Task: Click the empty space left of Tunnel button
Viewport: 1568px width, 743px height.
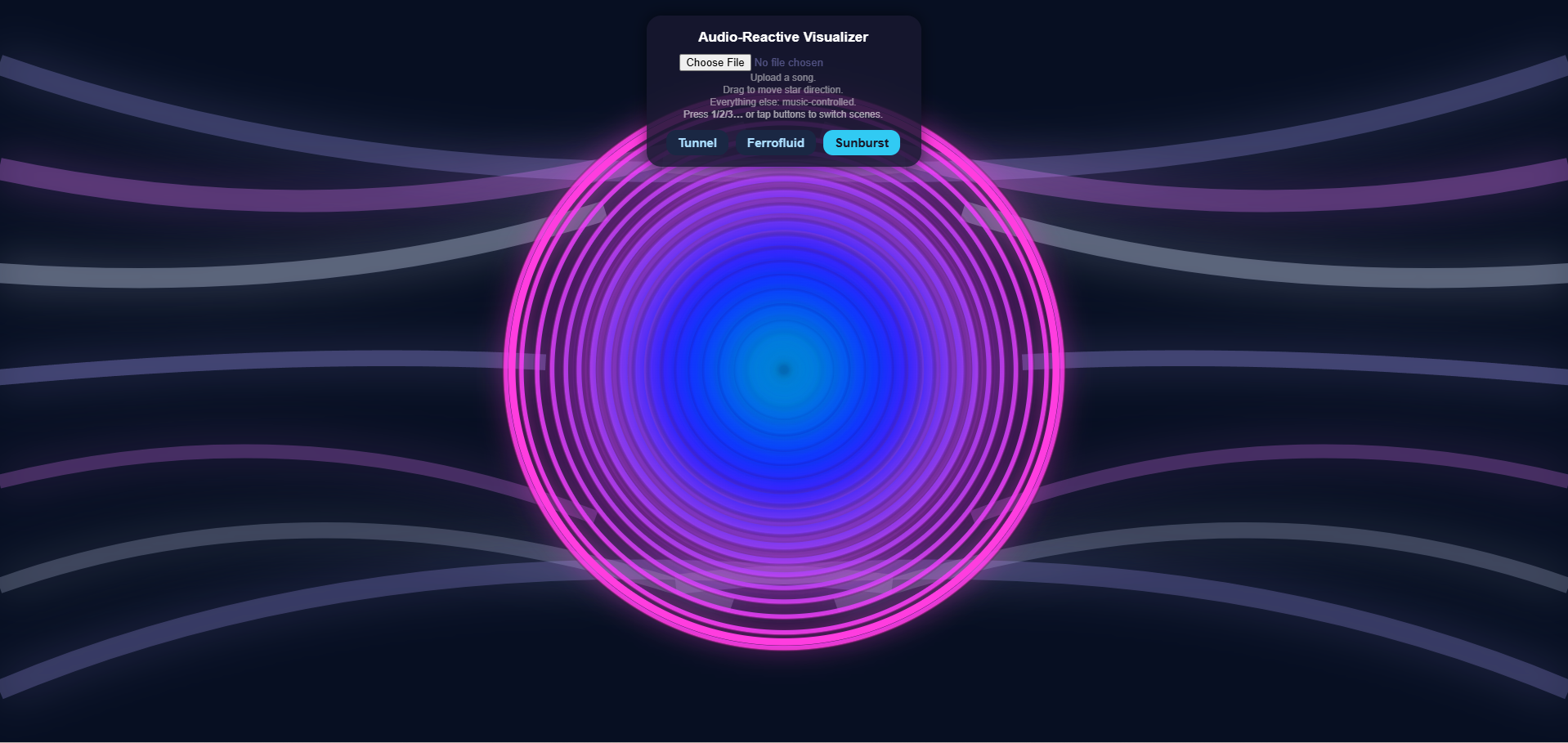Action: pos(656,143)
